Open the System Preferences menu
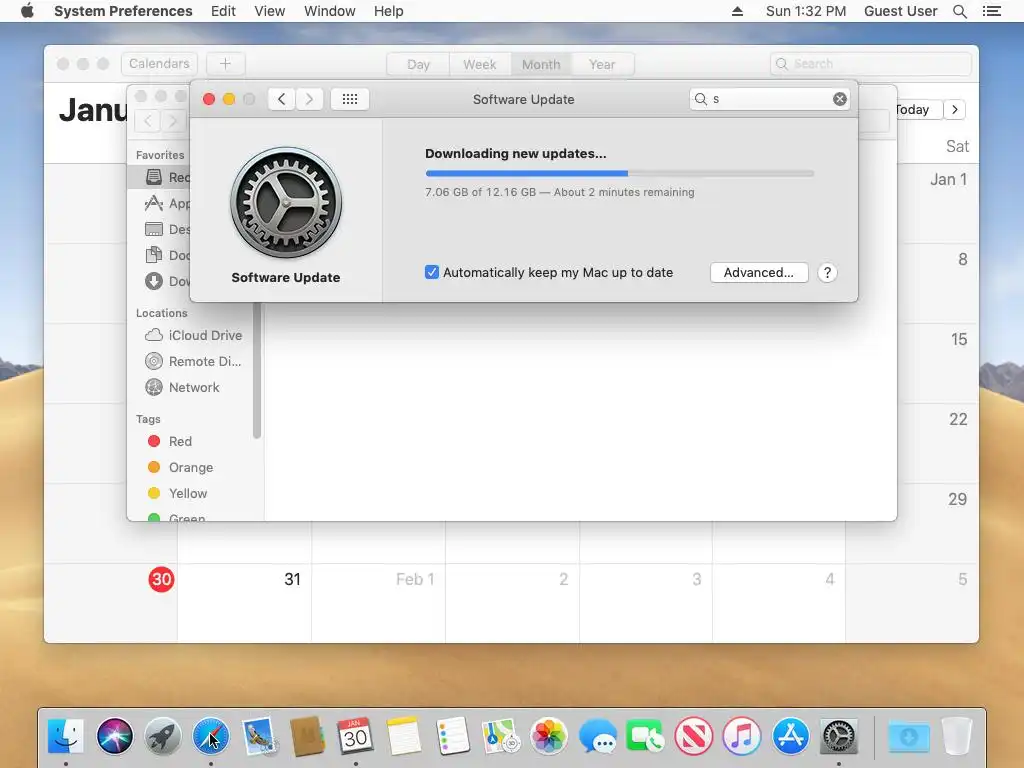Image resolution: width=1024 pixels, height=768 pixels. 123,11
